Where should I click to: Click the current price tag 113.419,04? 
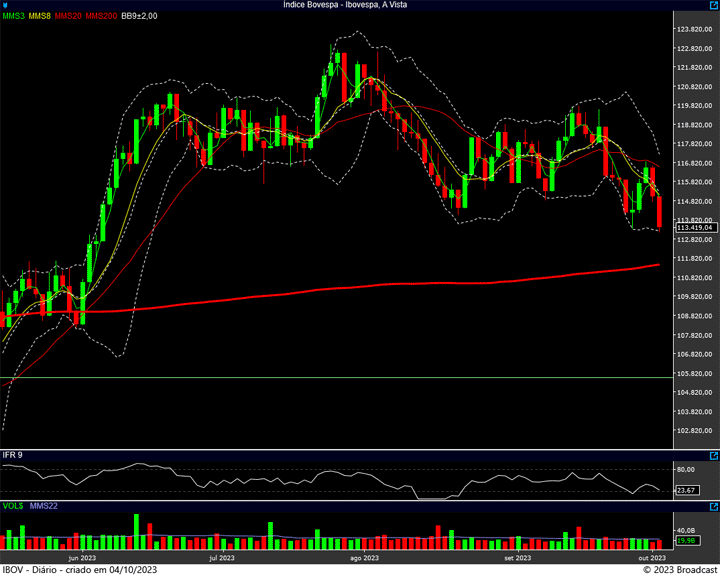[x=693, y=228]
